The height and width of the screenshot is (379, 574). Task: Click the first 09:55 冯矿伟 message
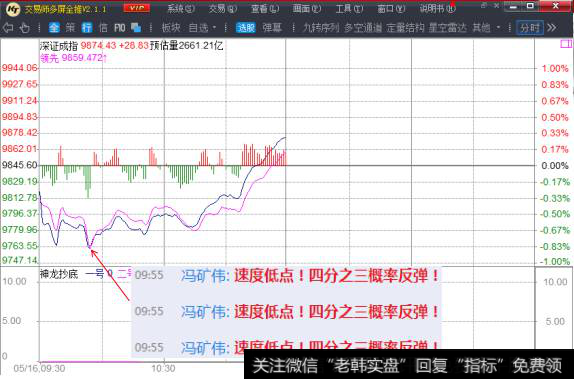[x=287, y=275]
